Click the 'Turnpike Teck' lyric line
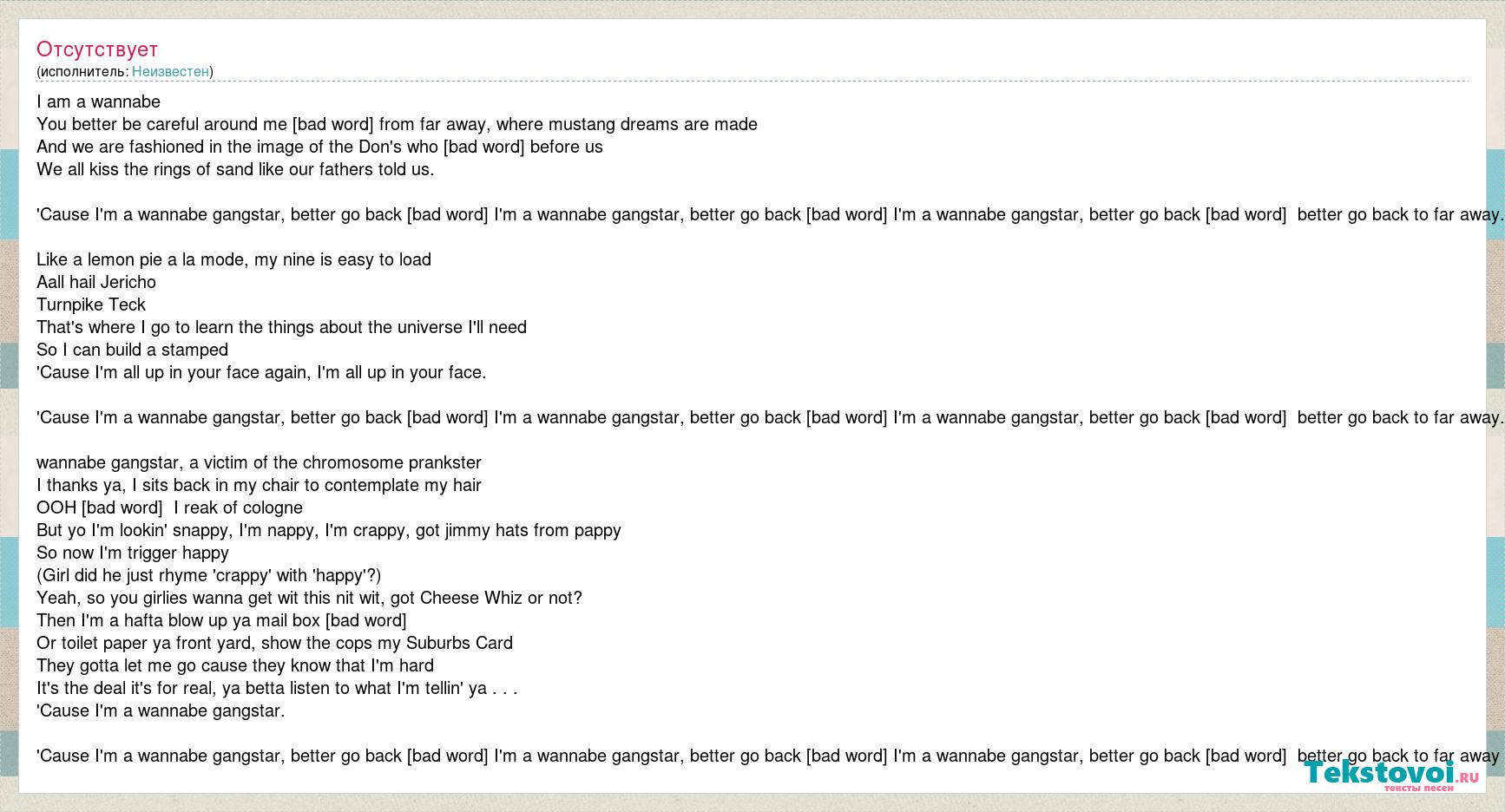This screenshot has width=1505, height=812. pyautogui.click(x=91, y=304)
